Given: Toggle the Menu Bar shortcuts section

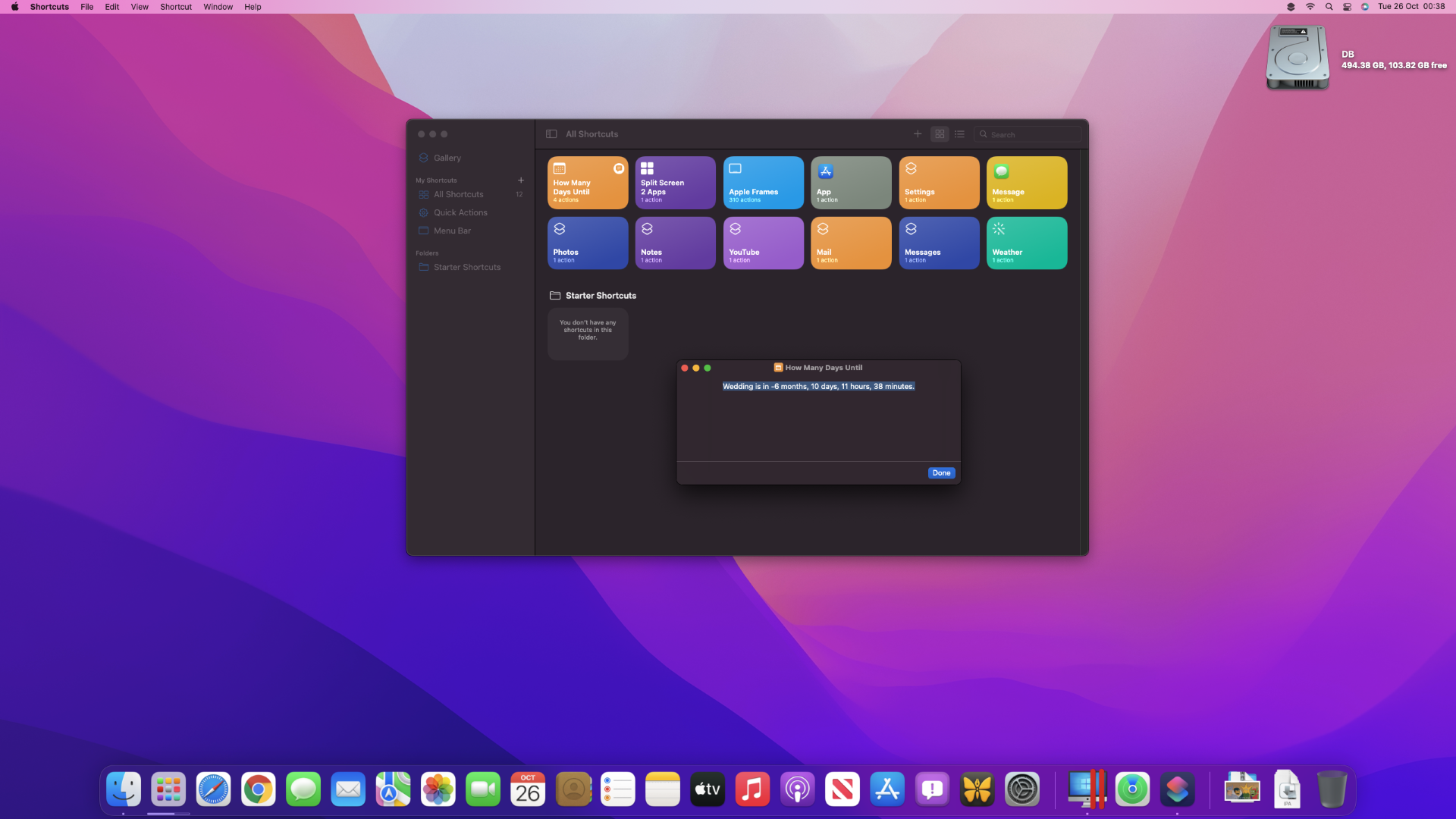Looking at the screenshot, I should click(x=453, y=231).
